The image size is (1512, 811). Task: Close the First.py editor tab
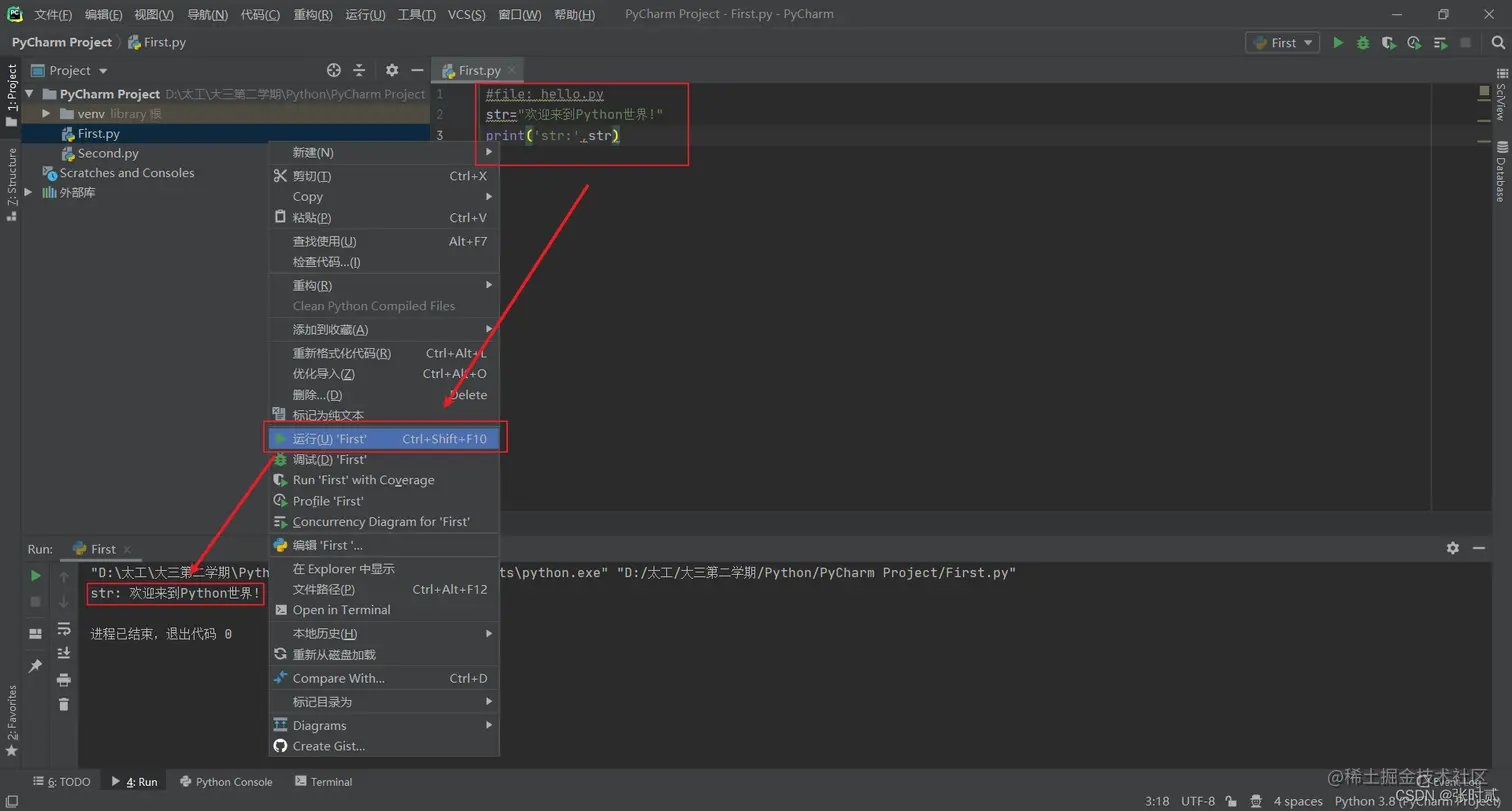(512, 70)
